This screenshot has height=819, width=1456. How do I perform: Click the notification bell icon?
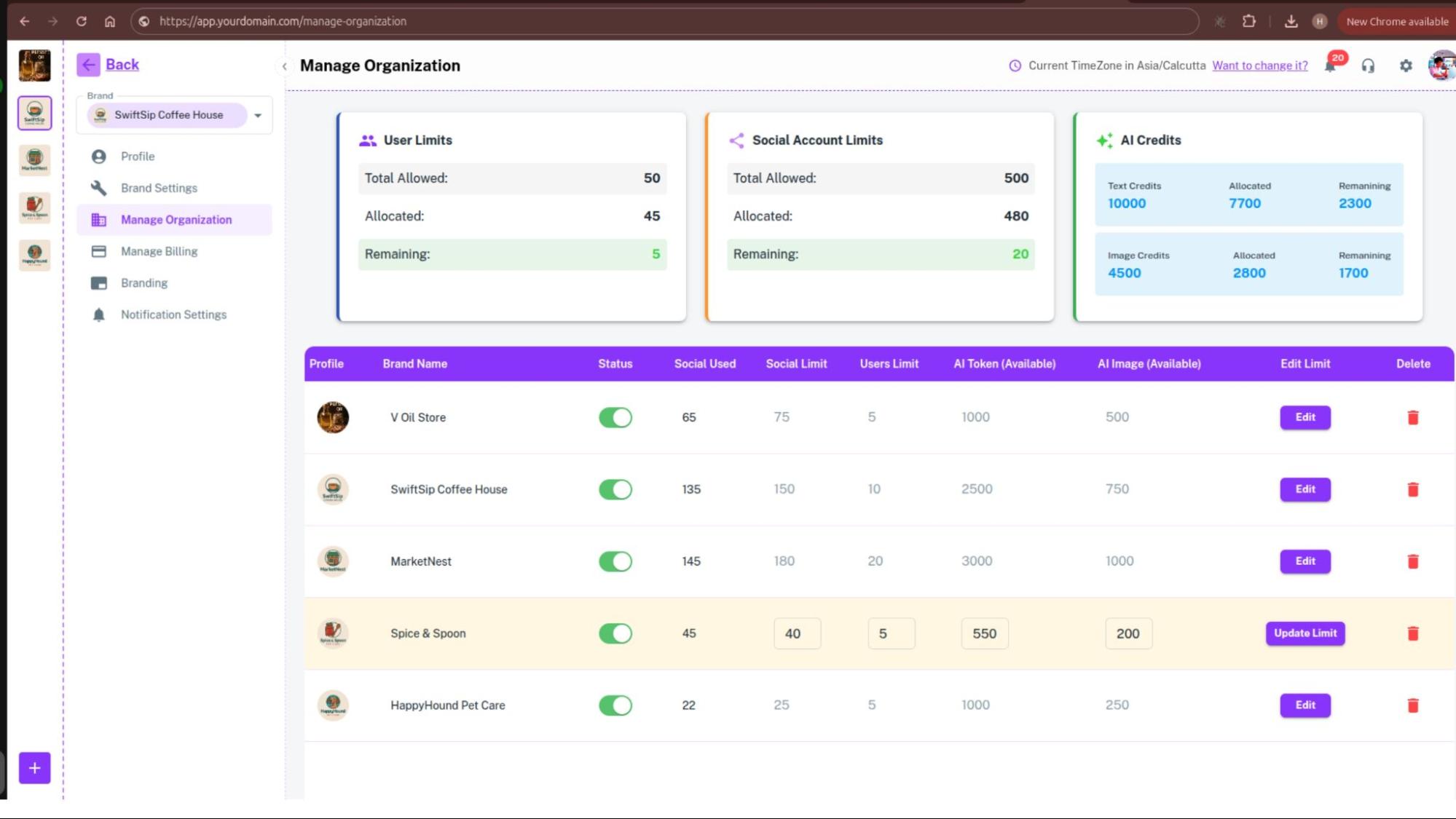coord(1330,66)
